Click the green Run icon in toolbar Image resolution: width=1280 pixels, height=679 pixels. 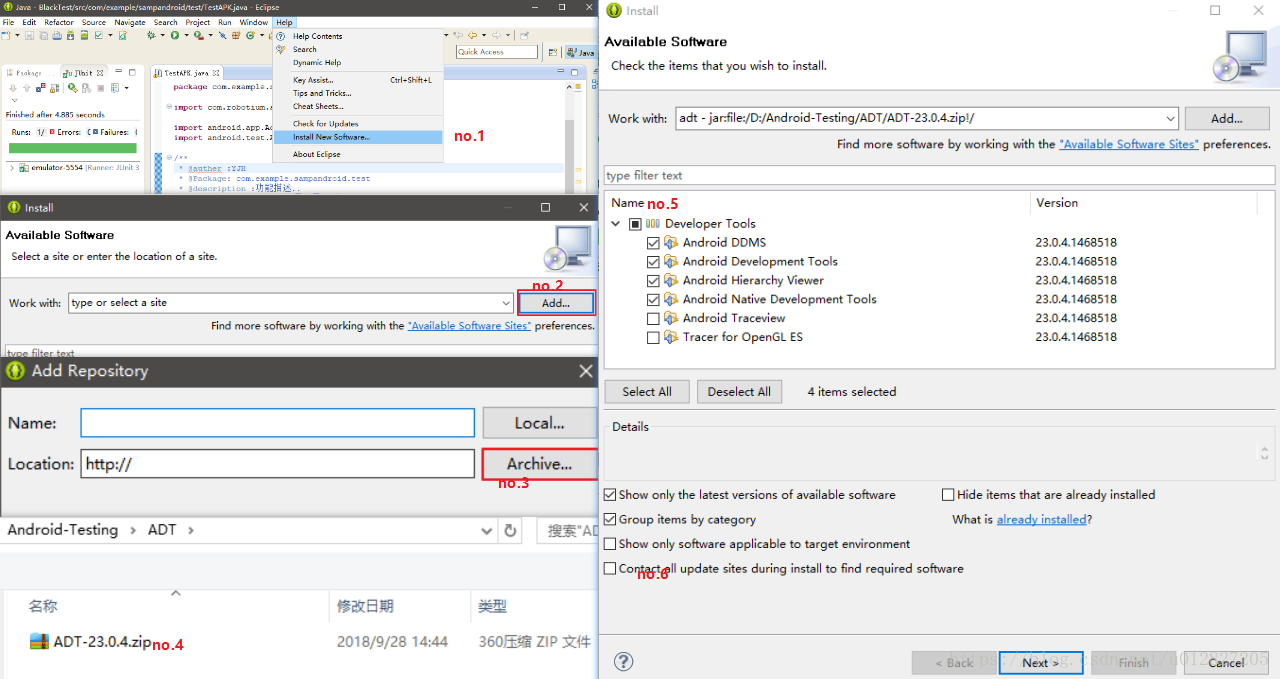click(x=175, y=35)
